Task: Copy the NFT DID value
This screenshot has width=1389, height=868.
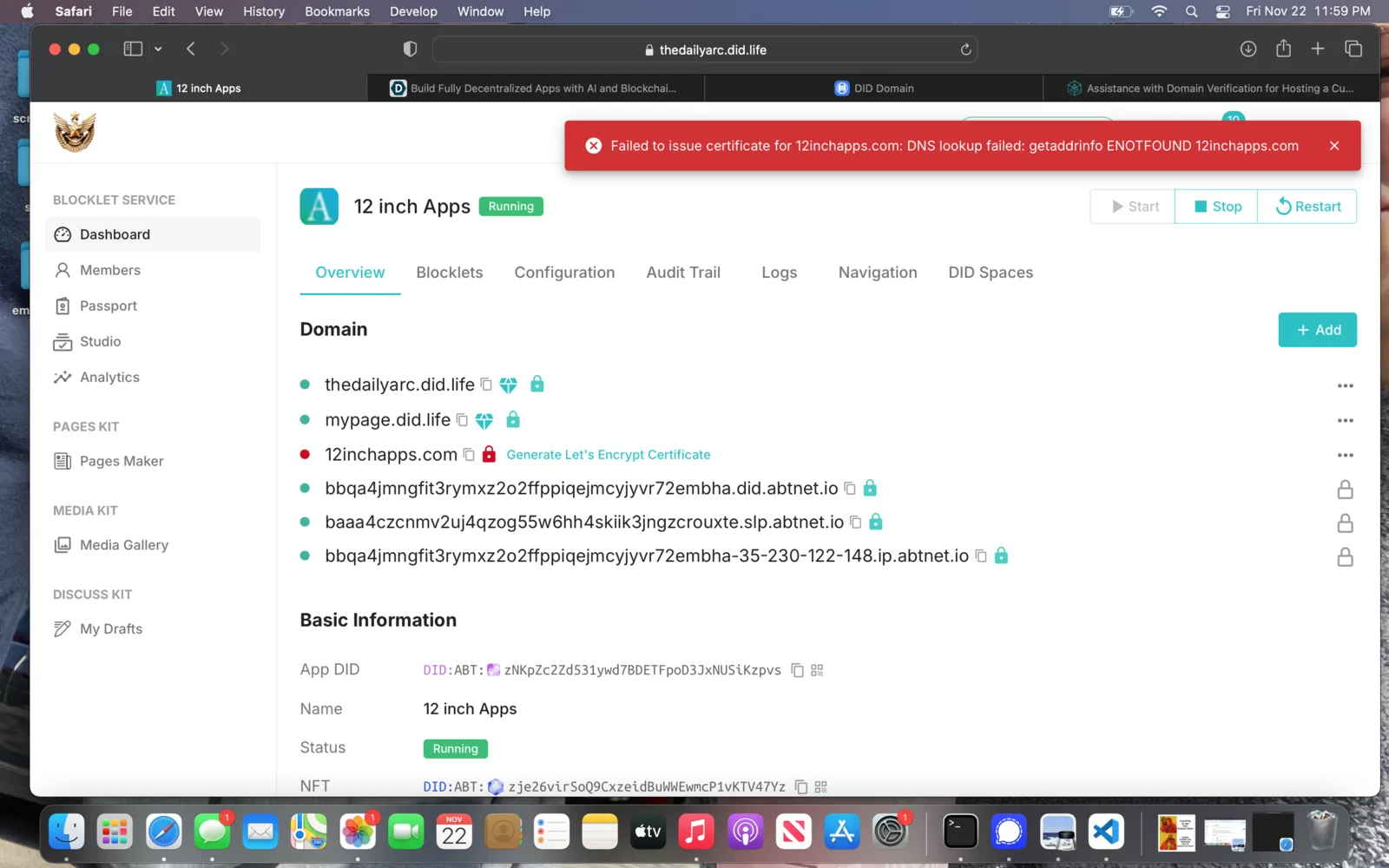Action: pos(801,787)
